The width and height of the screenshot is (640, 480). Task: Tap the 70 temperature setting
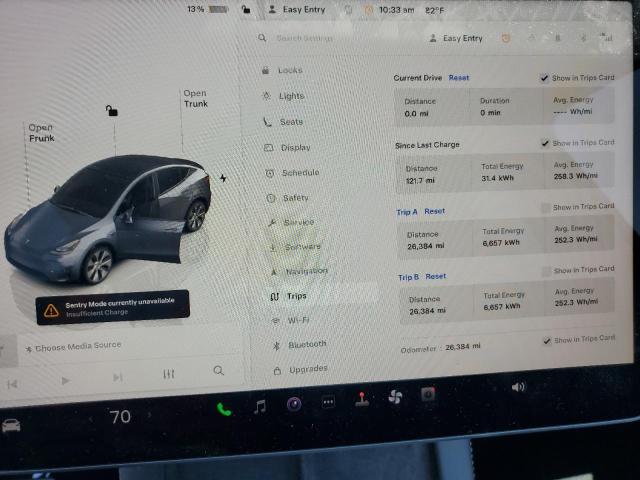click(120, 417)
